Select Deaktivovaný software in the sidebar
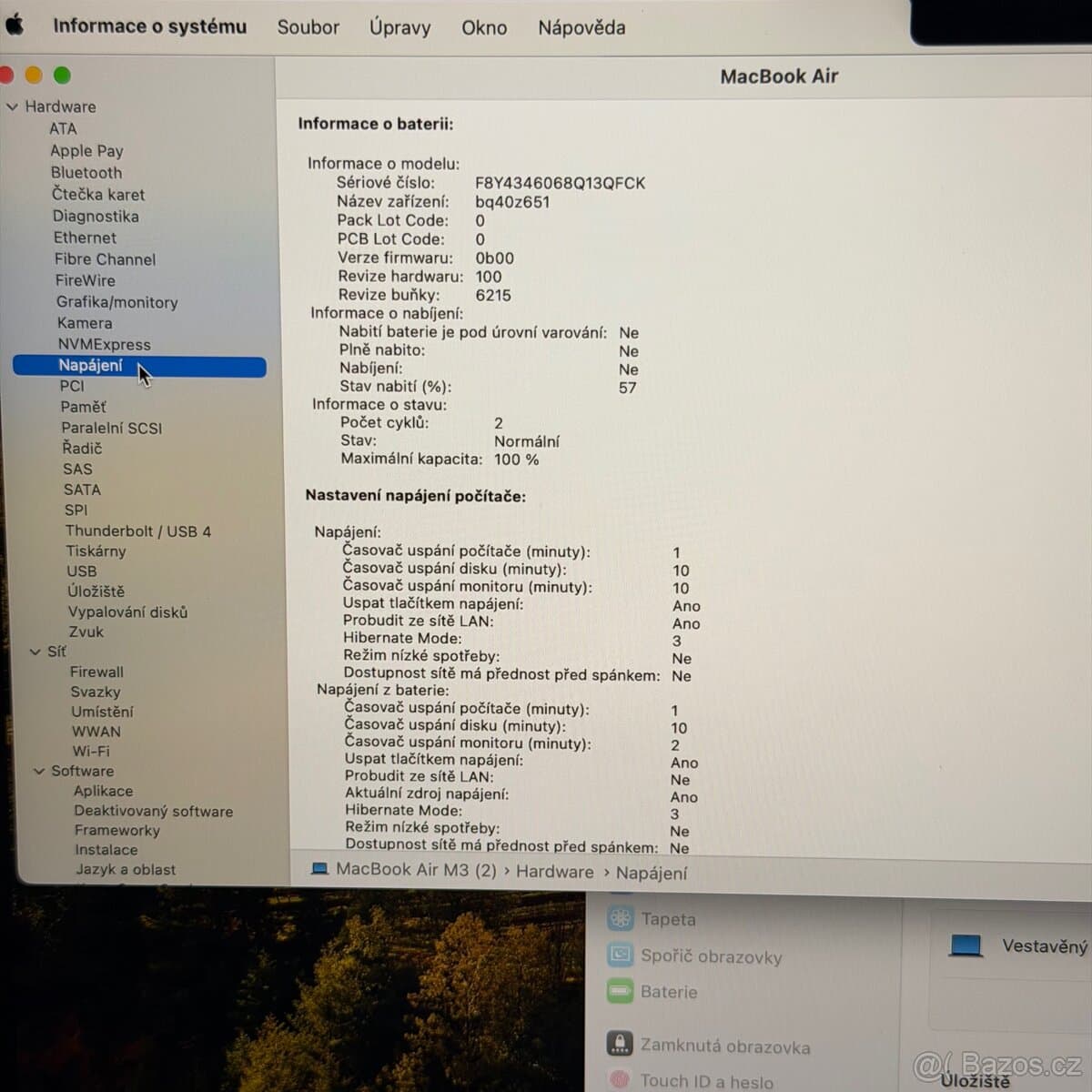Viewport: 1092px width, 1092px height. tap(154, 812)
